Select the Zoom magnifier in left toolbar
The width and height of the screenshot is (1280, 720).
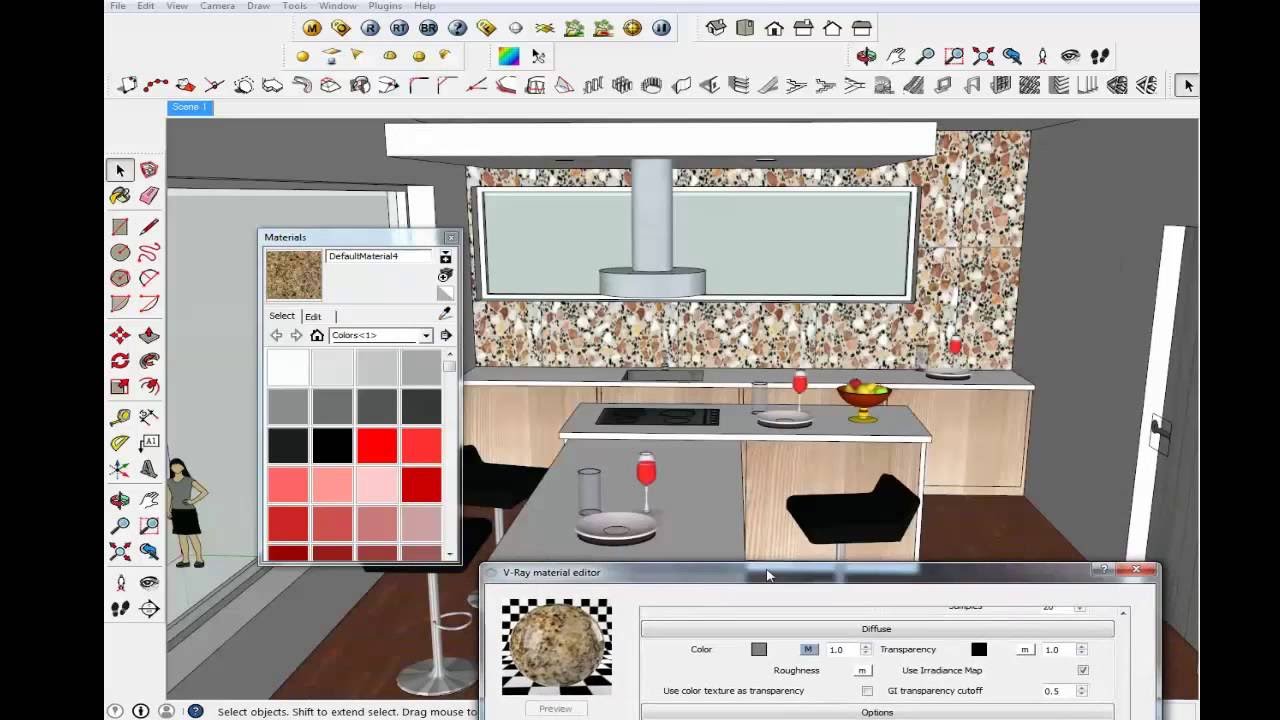coord(120,525)
